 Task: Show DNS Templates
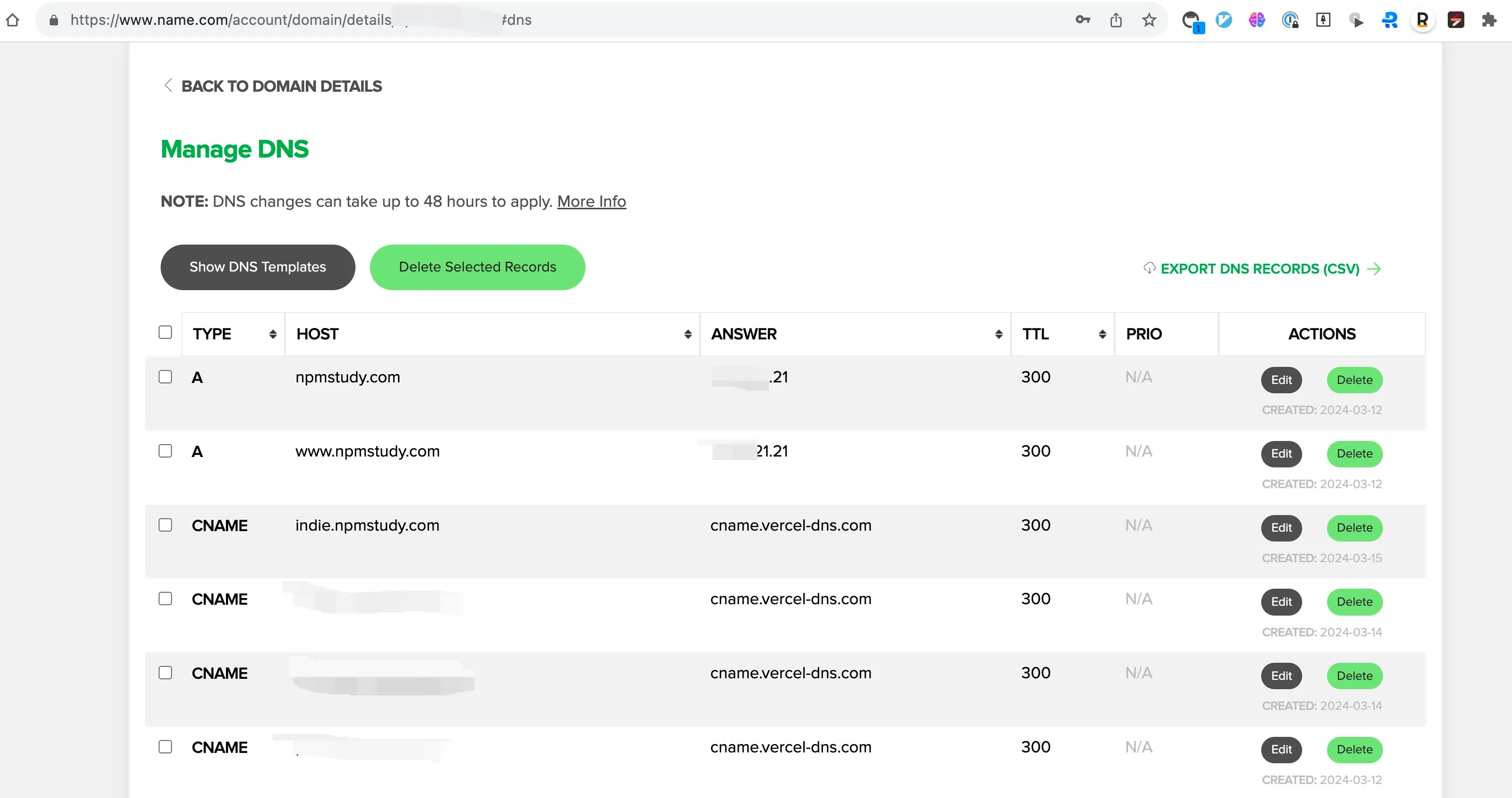pos(258,267)
